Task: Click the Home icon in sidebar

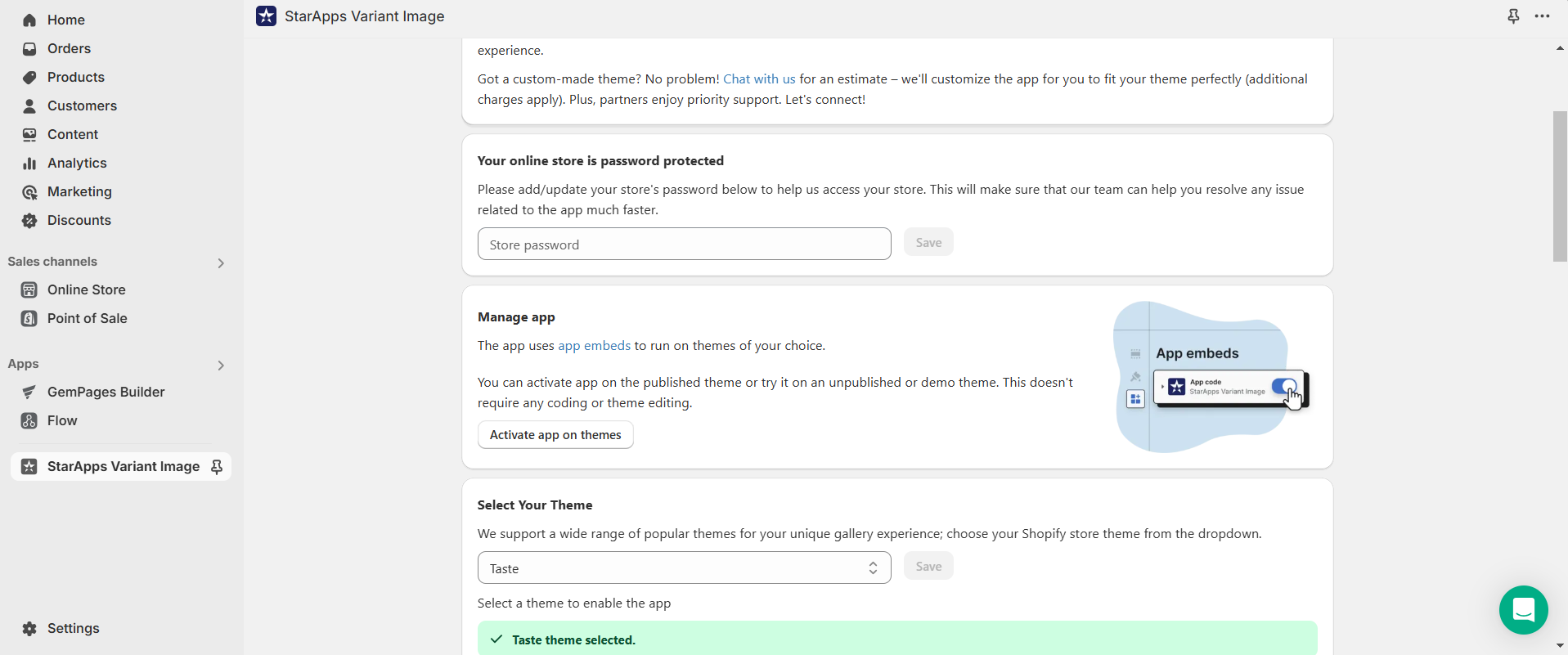Action: click(x=29, y=20)
